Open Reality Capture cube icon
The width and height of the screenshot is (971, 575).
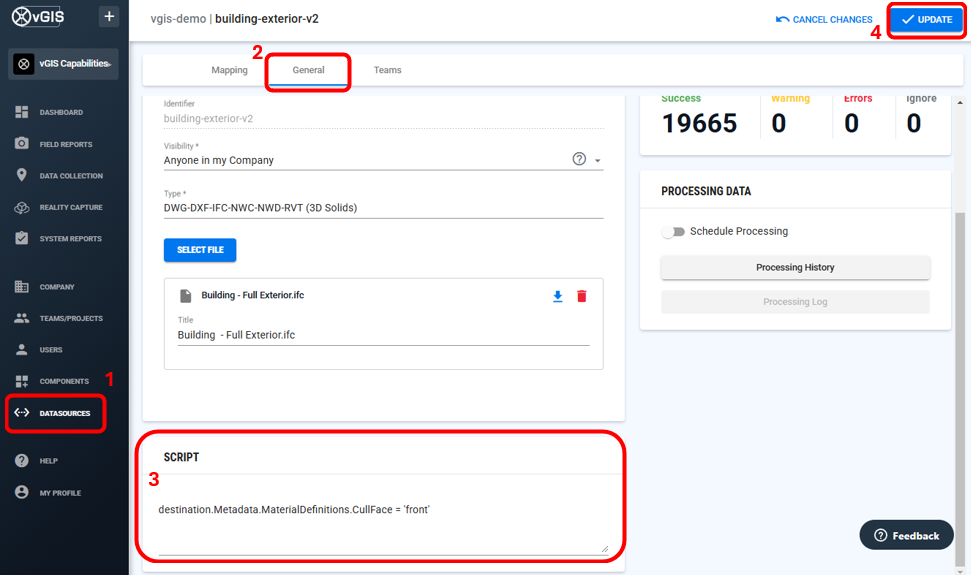point(22,207)
